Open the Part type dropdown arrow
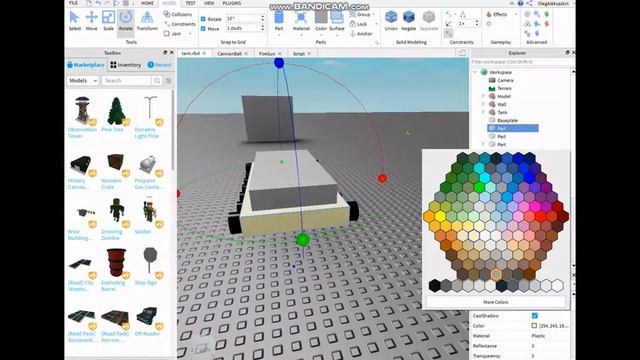 point(279,35)
